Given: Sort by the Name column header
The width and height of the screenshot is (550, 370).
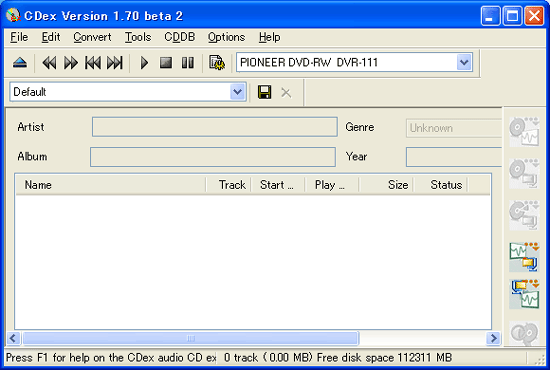Looking at the screenshot, I should coord(111,185).
